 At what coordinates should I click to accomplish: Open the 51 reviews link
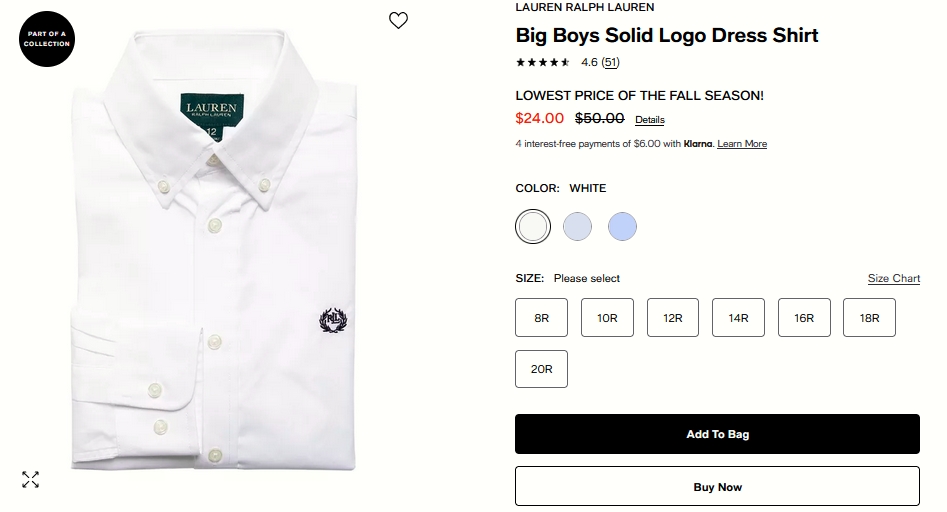(611, 62)
